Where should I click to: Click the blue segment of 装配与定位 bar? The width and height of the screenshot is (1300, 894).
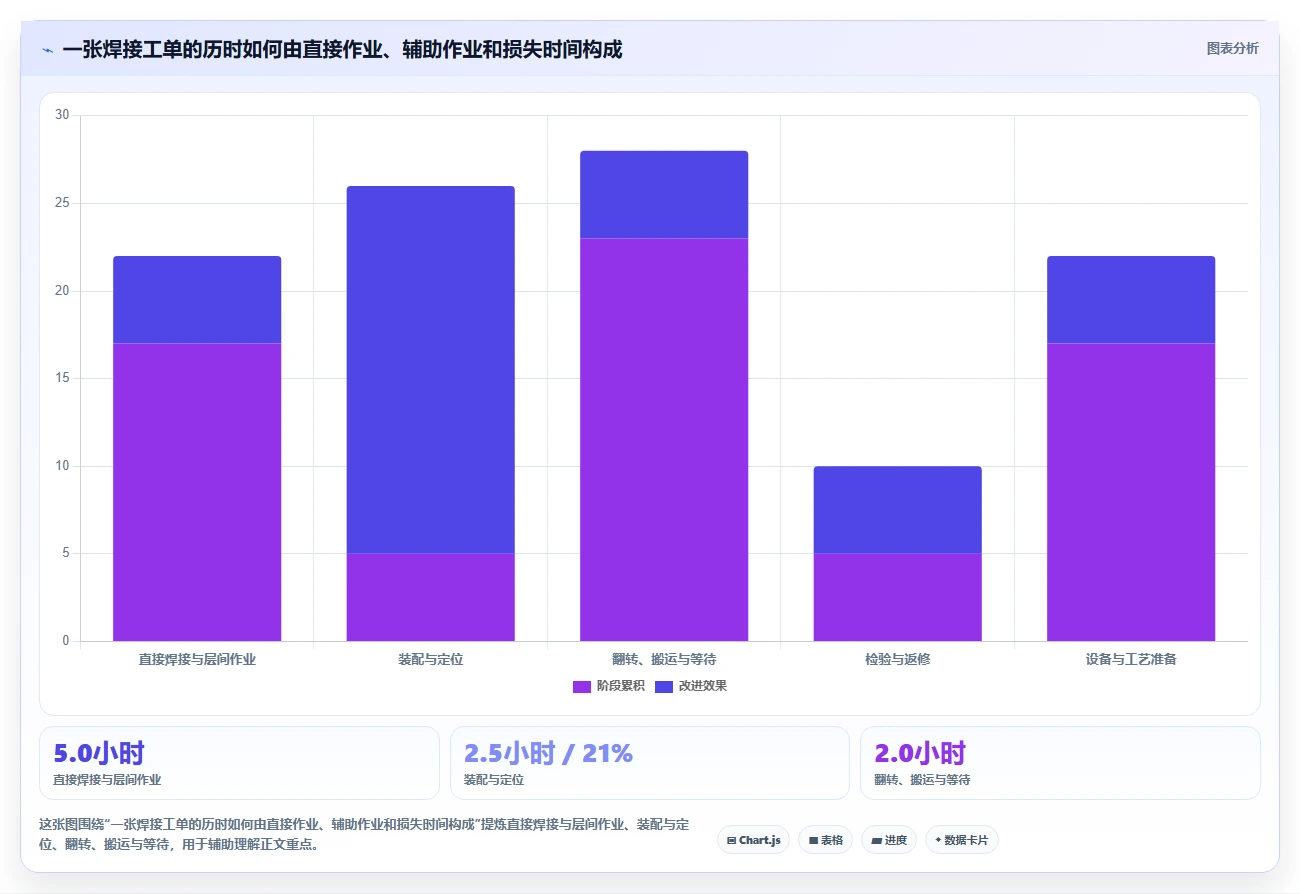[431, 370]
